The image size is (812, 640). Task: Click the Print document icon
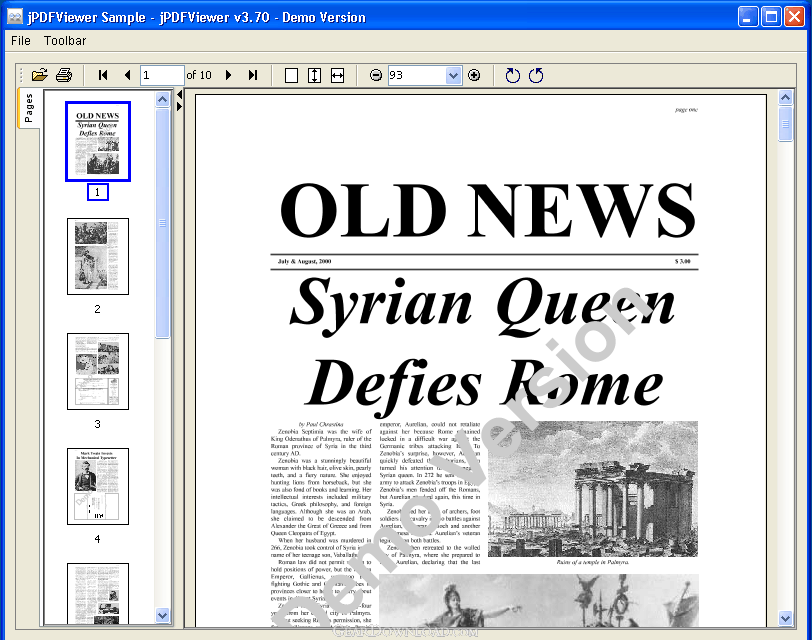click(64, 75)
